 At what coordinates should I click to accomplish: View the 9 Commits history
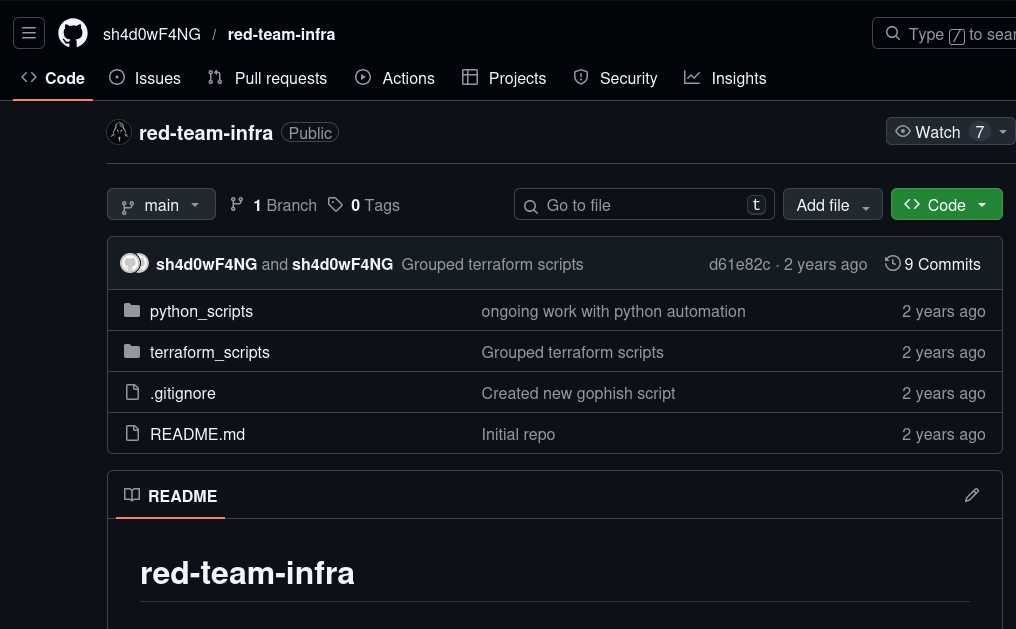pos(933,264)
